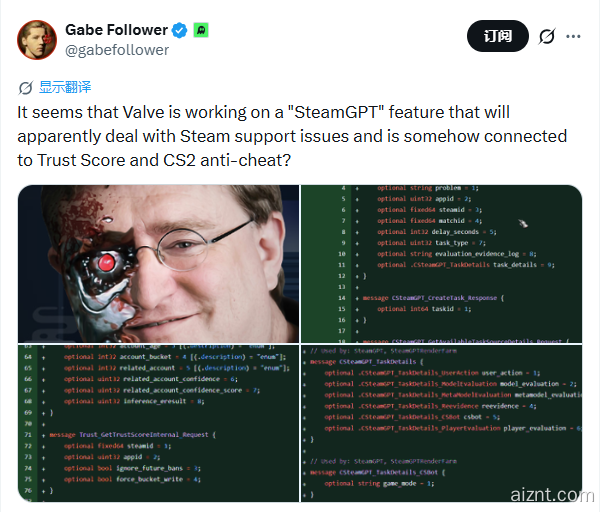
Task: Open the Trust_GetTrustScoreInternal_Request code screenshot
Action: click(158, 423)
